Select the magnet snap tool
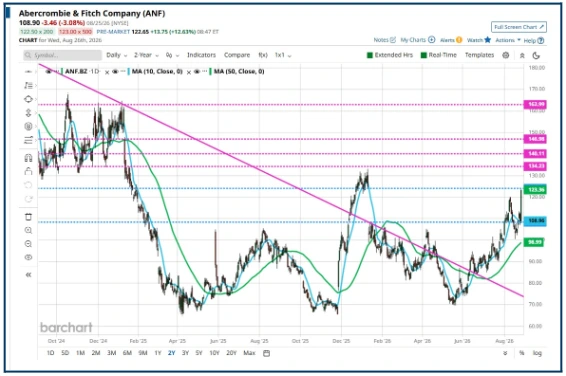Image resolution: width=566 pixels, height=376 pixels. pos(28,158)
